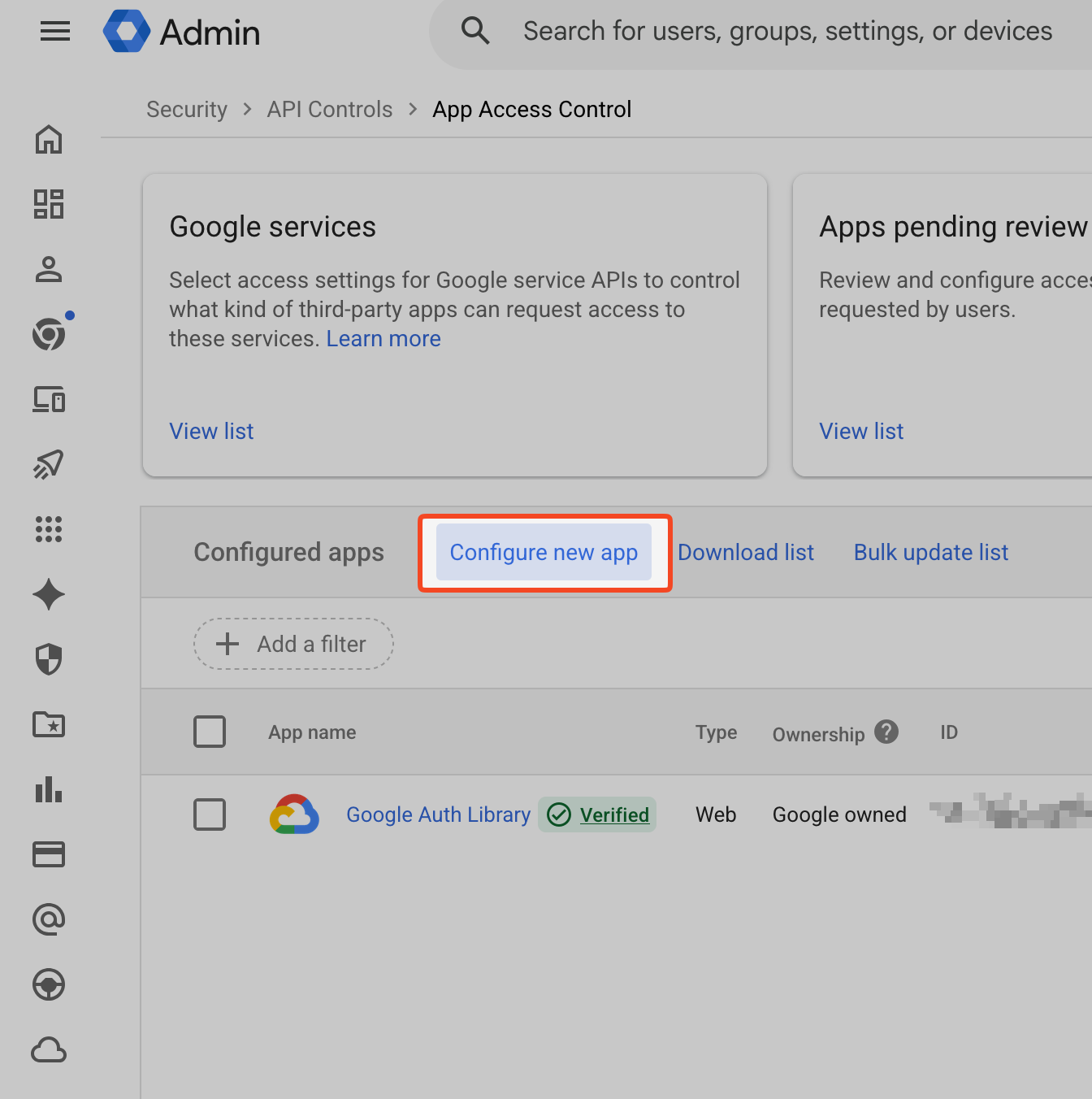Go to Home in sidebar
The image size is (1092, 1099).
click(x=49, y=139)
